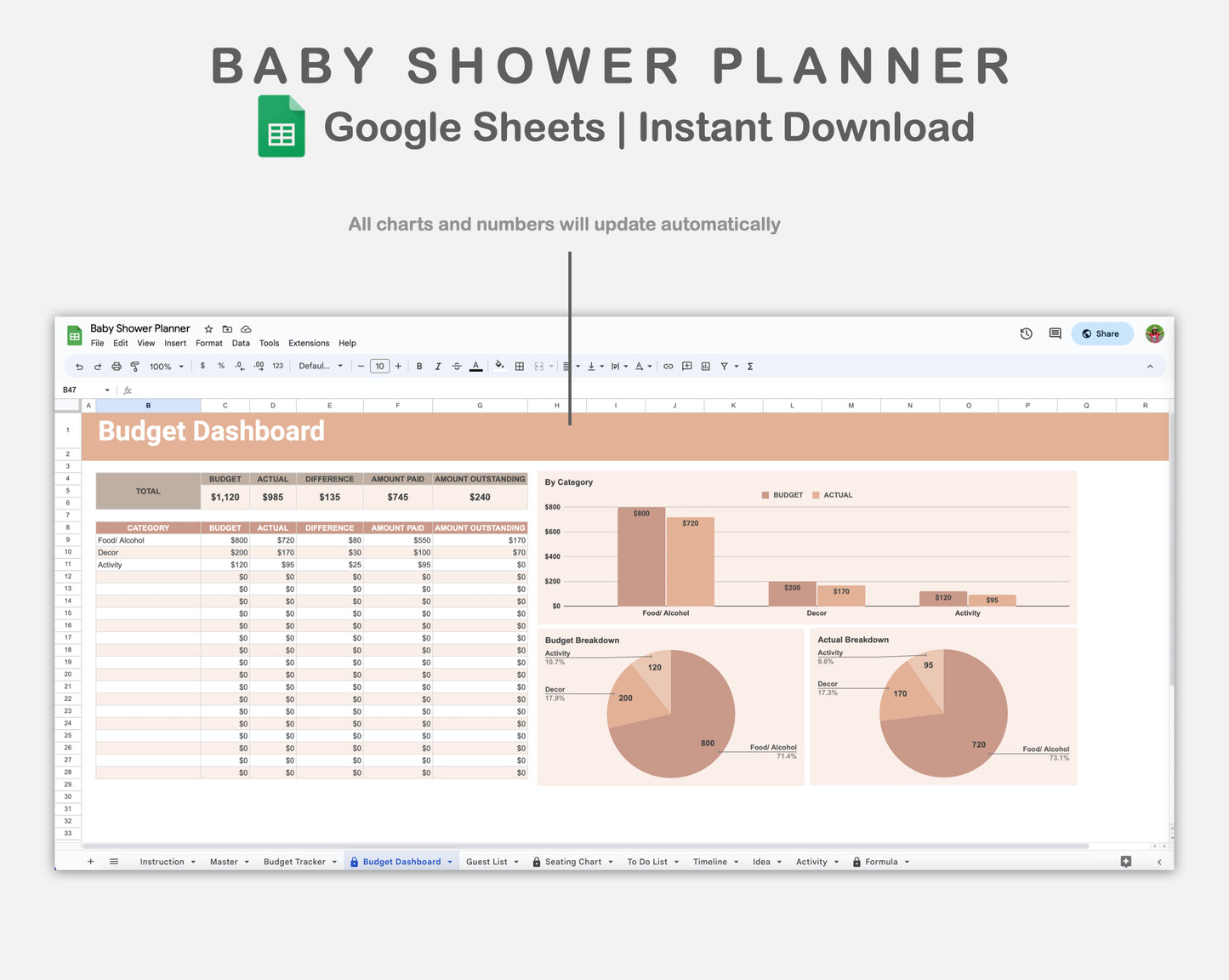
Task: Toggle strikethrough formatting
Action: [x=457, y=367]
